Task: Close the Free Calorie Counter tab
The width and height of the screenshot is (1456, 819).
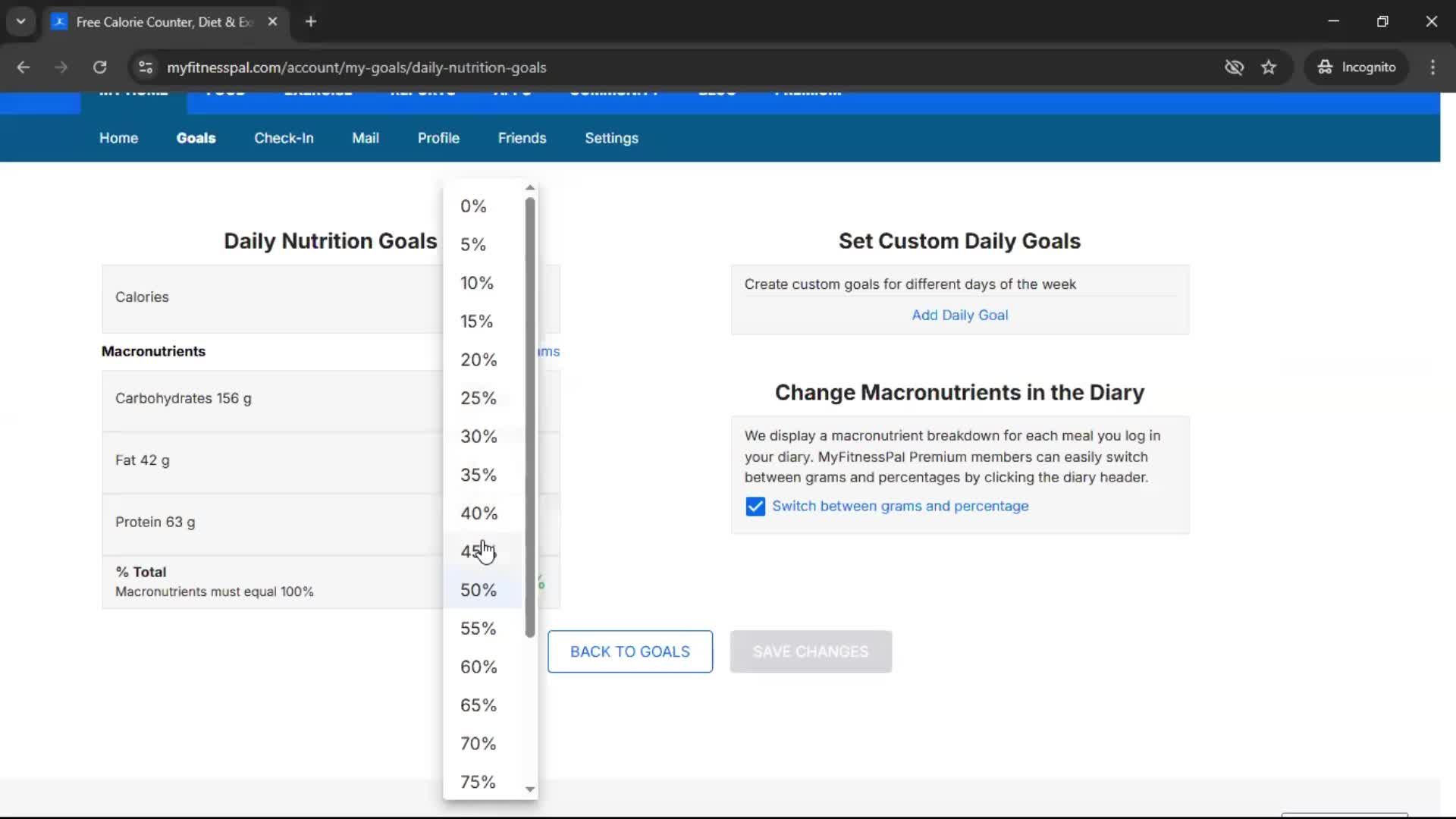Action: point(272,22)
